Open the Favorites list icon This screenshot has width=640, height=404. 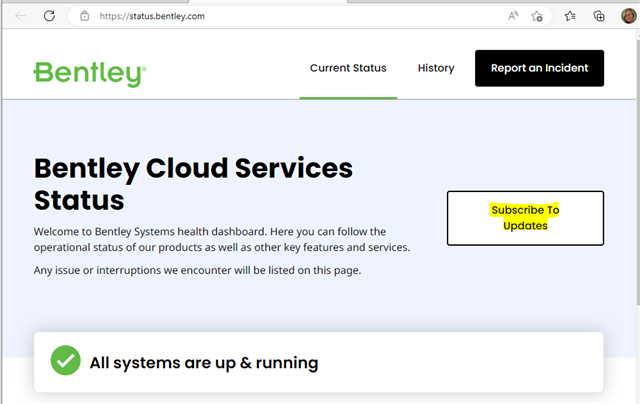[570, 16]
